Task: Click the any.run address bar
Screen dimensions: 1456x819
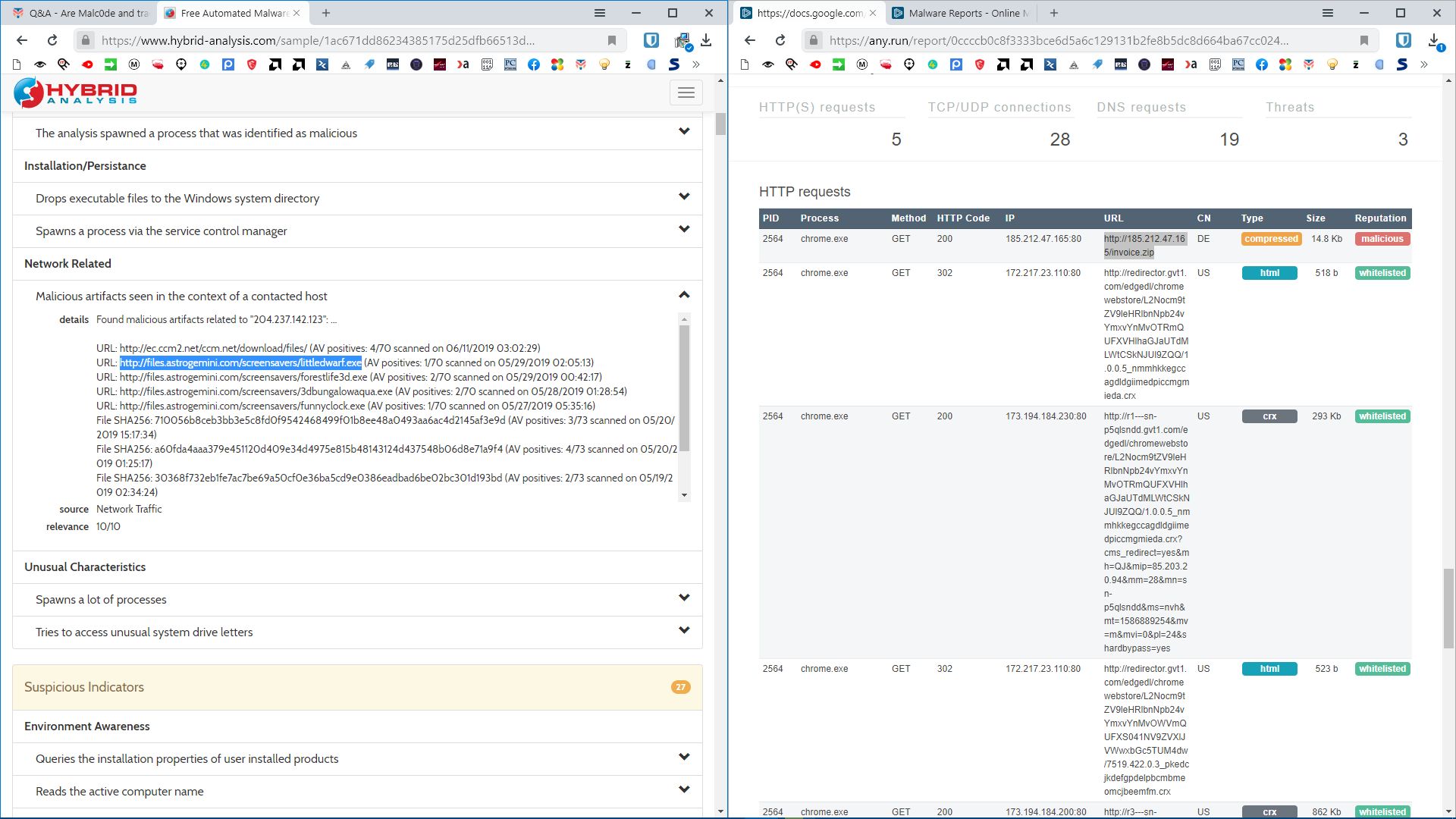Action: (1058, 40)
